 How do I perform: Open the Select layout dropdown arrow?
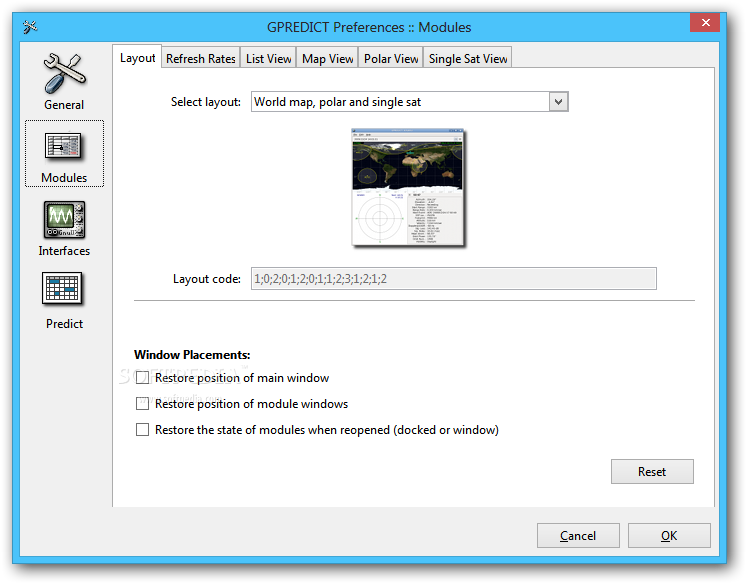tap(558, 102)
